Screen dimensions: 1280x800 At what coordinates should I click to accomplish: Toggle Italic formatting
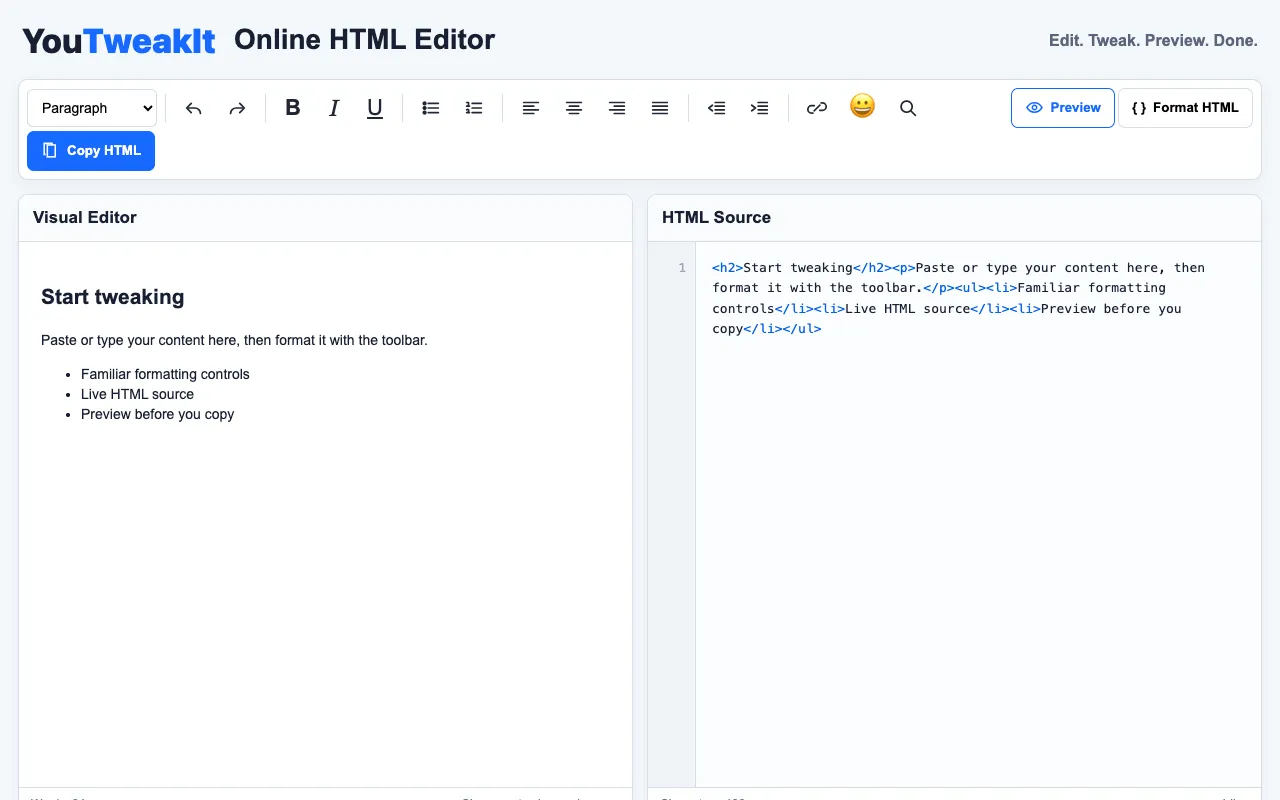pyautogui.click(x=334, y=108)
